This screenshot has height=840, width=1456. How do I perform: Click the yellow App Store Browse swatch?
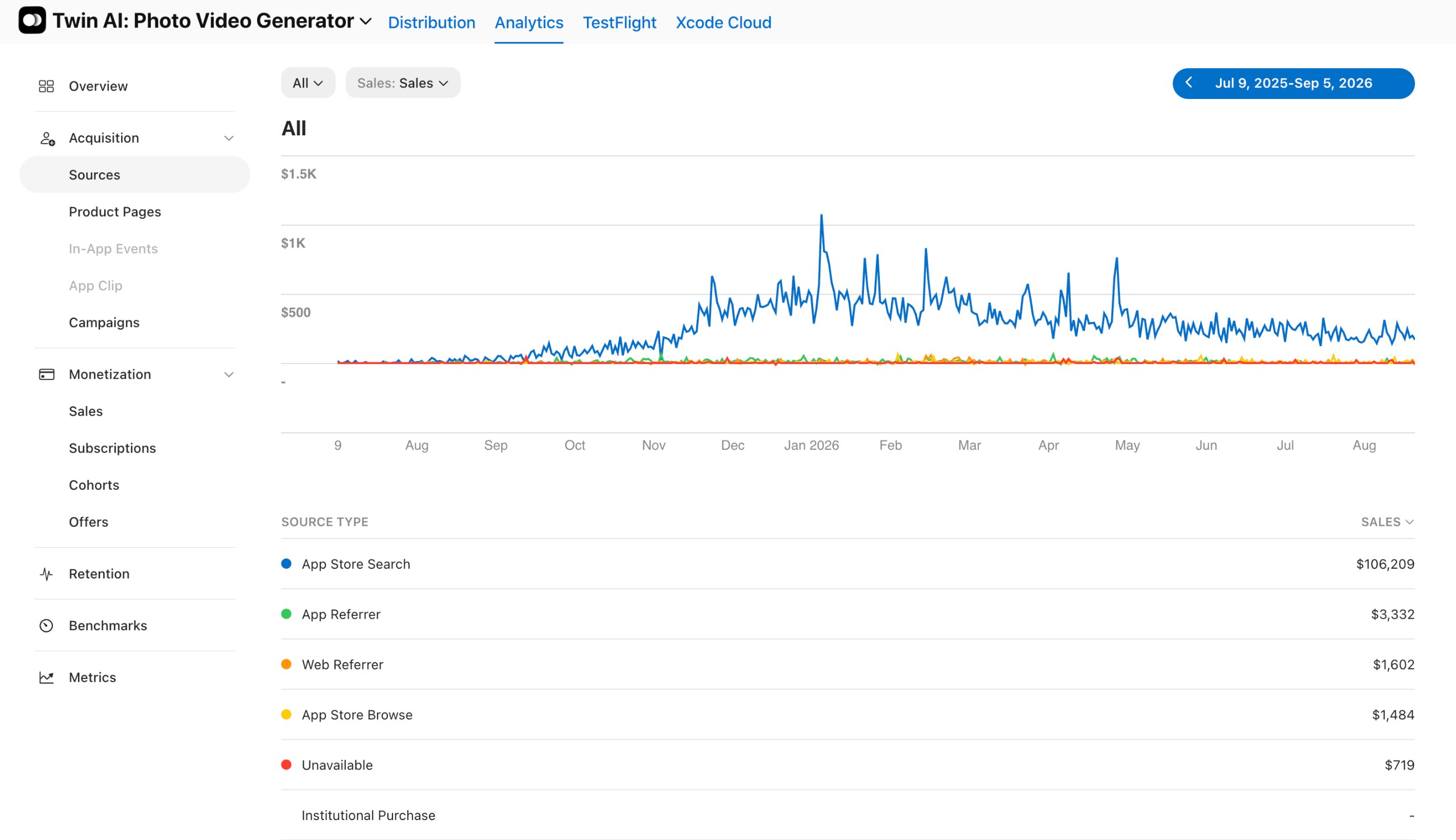pyautogui.click(x=286, y=714)
